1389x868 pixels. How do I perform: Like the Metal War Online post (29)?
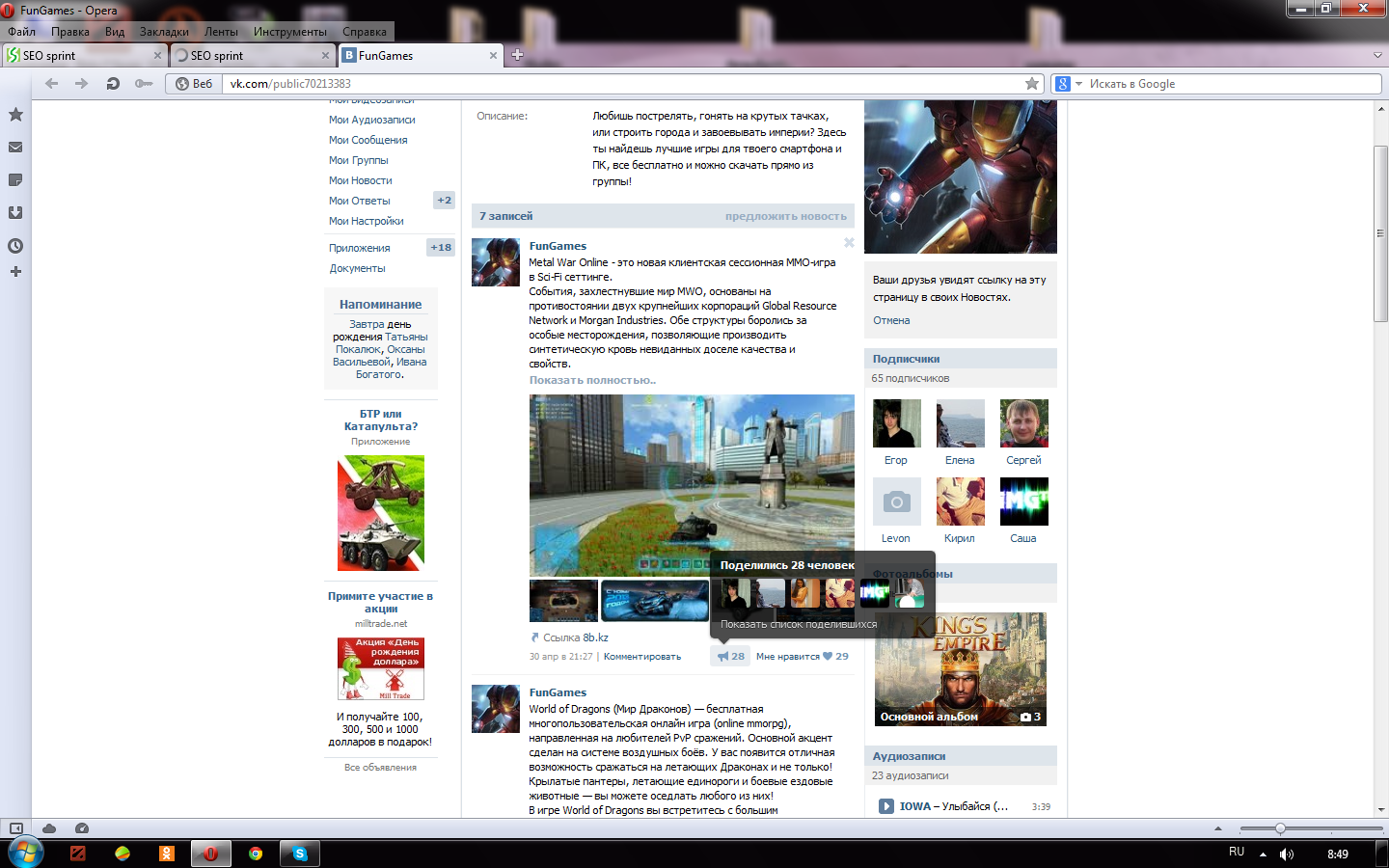pyautogui.click(x=803, y=656)
